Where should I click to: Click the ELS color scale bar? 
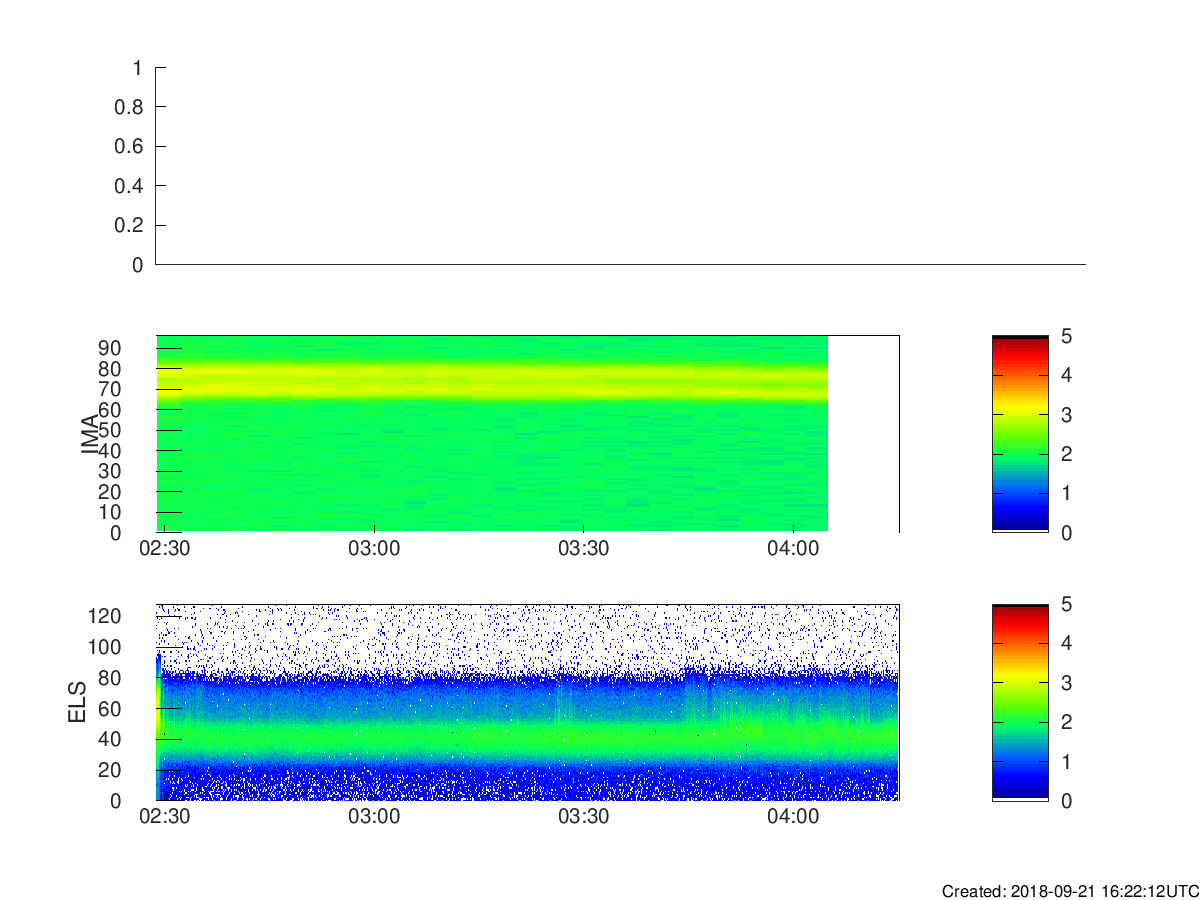1020,702
